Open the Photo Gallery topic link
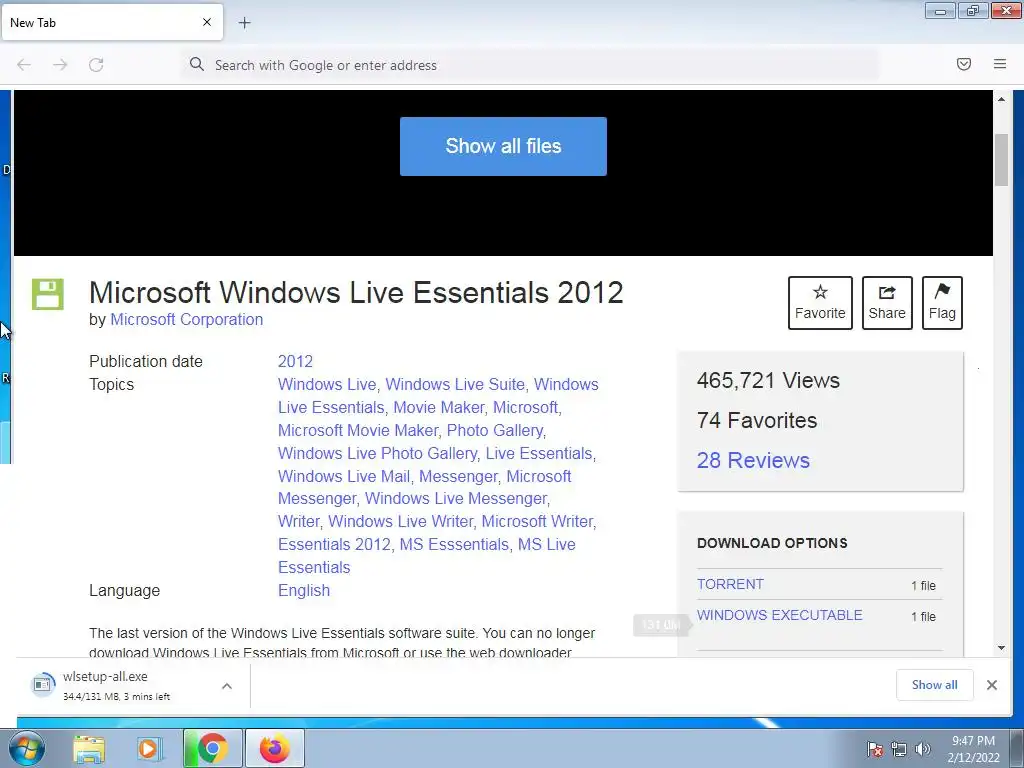Viewport: 1024px width, 768px height. coord(494,430)
